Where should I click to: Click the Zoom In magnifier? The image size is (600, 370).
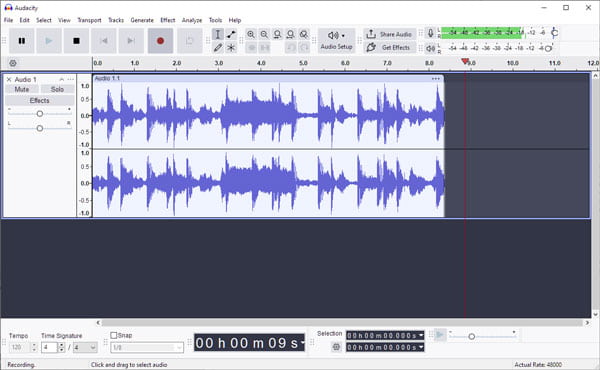point(251,34)
